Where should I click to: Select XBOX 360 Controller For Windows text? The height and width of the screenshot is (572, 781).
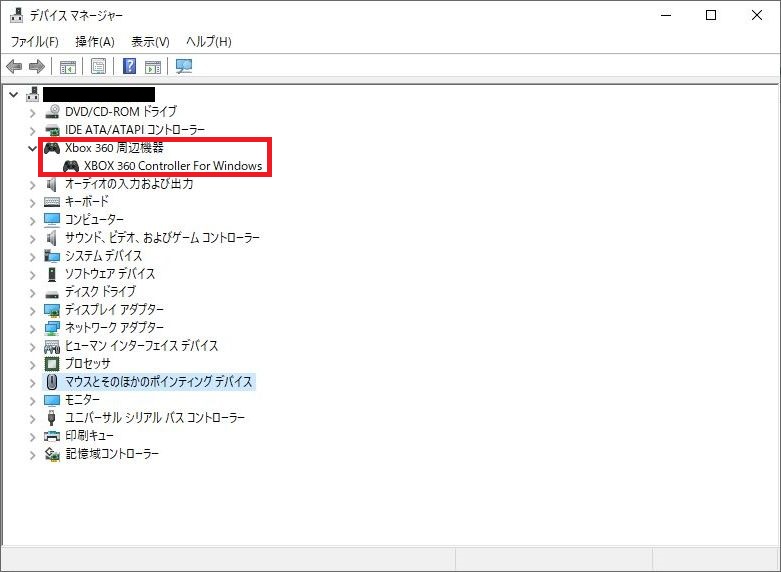pyautogui.click(x=173, y=166)
